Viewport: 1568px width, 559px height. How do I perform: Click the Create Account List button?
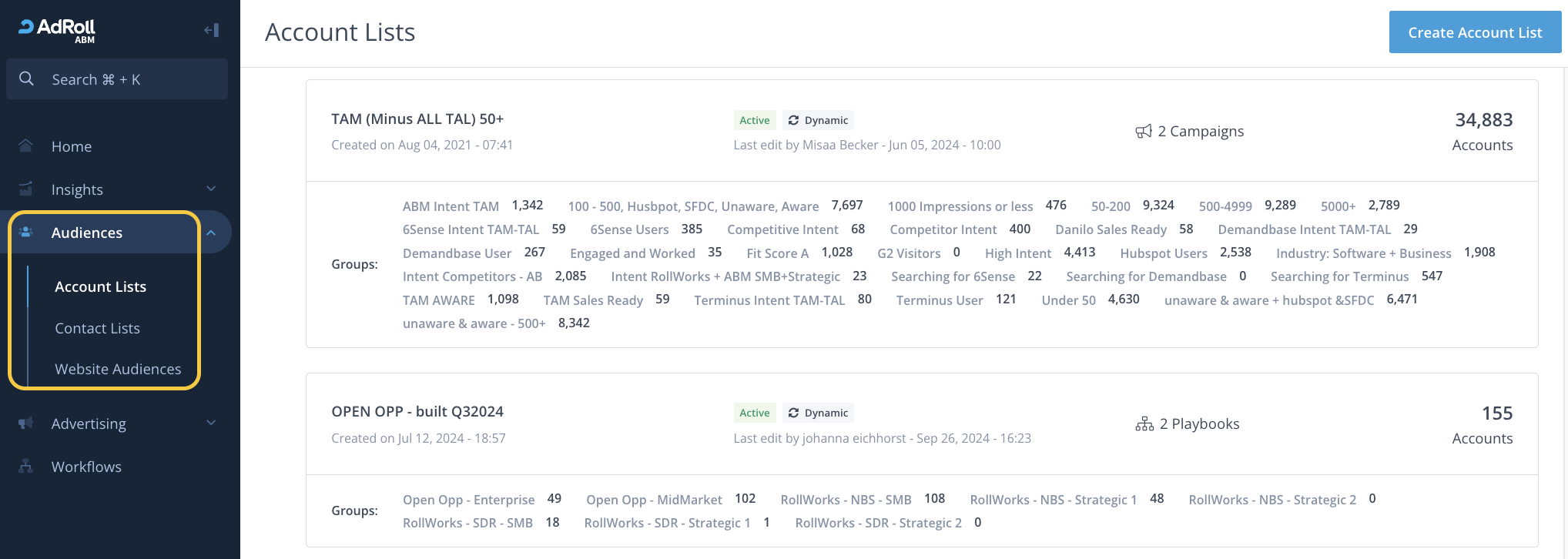[1474, 32]
